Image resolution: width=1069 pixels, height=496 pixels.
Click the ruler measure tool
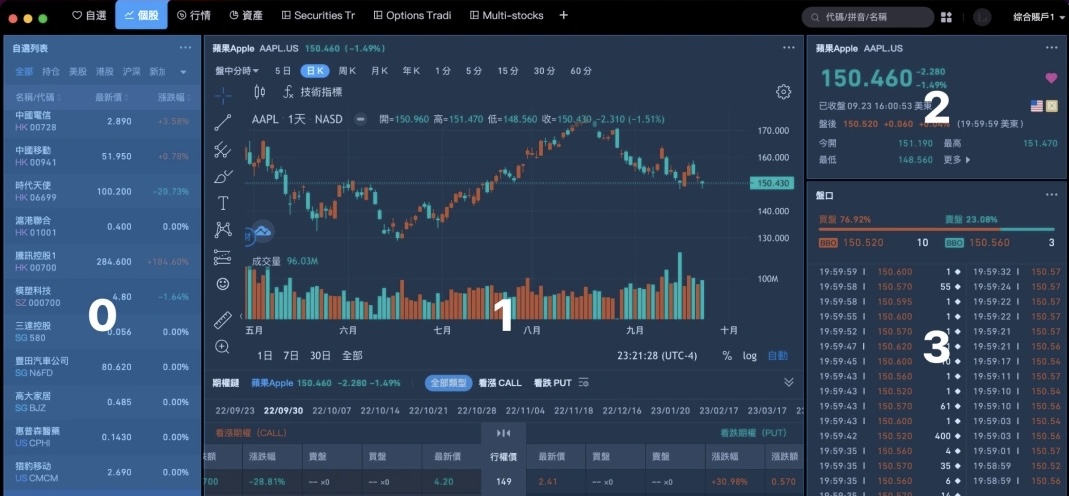pyautogui.click(x=222, y=320)
